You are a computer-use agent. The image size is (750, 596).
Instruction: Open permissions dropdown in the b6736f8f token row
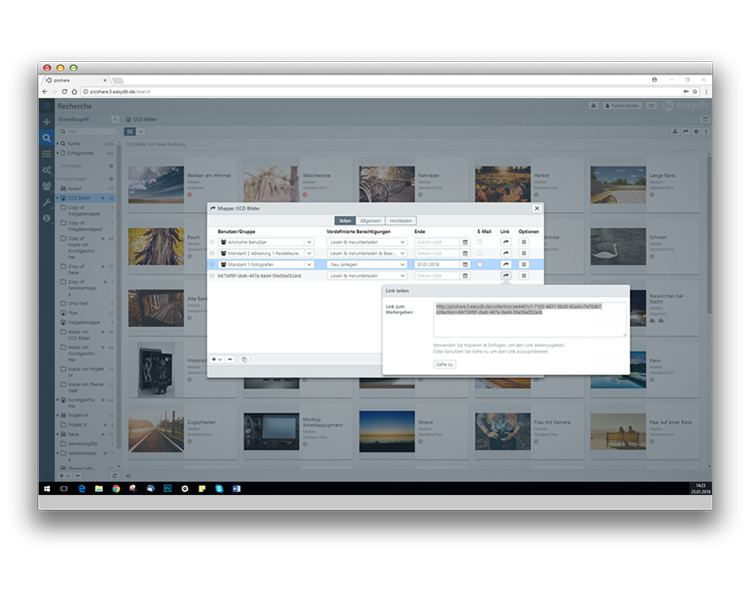[x=367, y=276]
